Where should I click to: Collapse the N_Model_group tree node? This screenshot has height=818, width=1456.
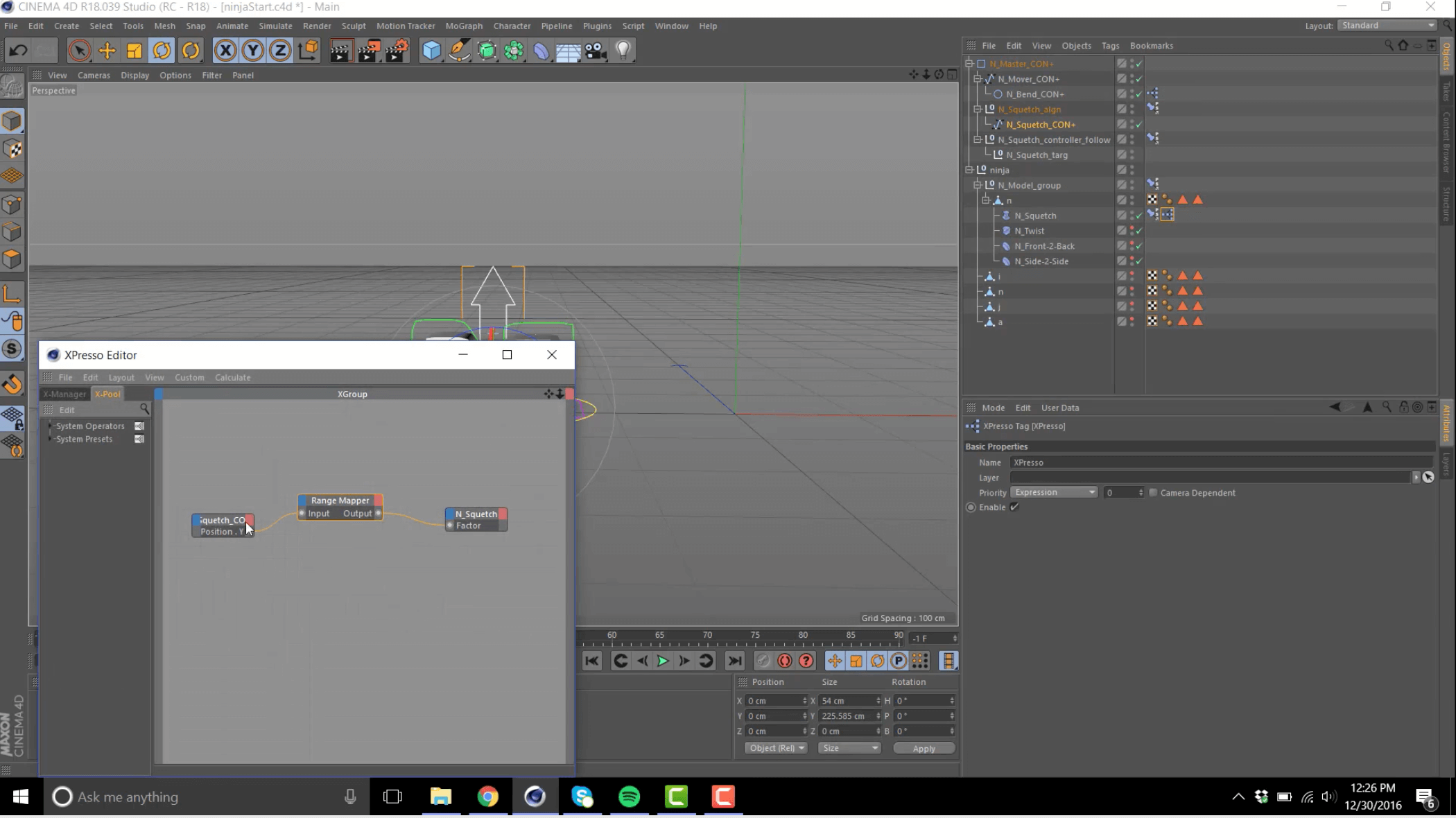[x=978, y=185]
